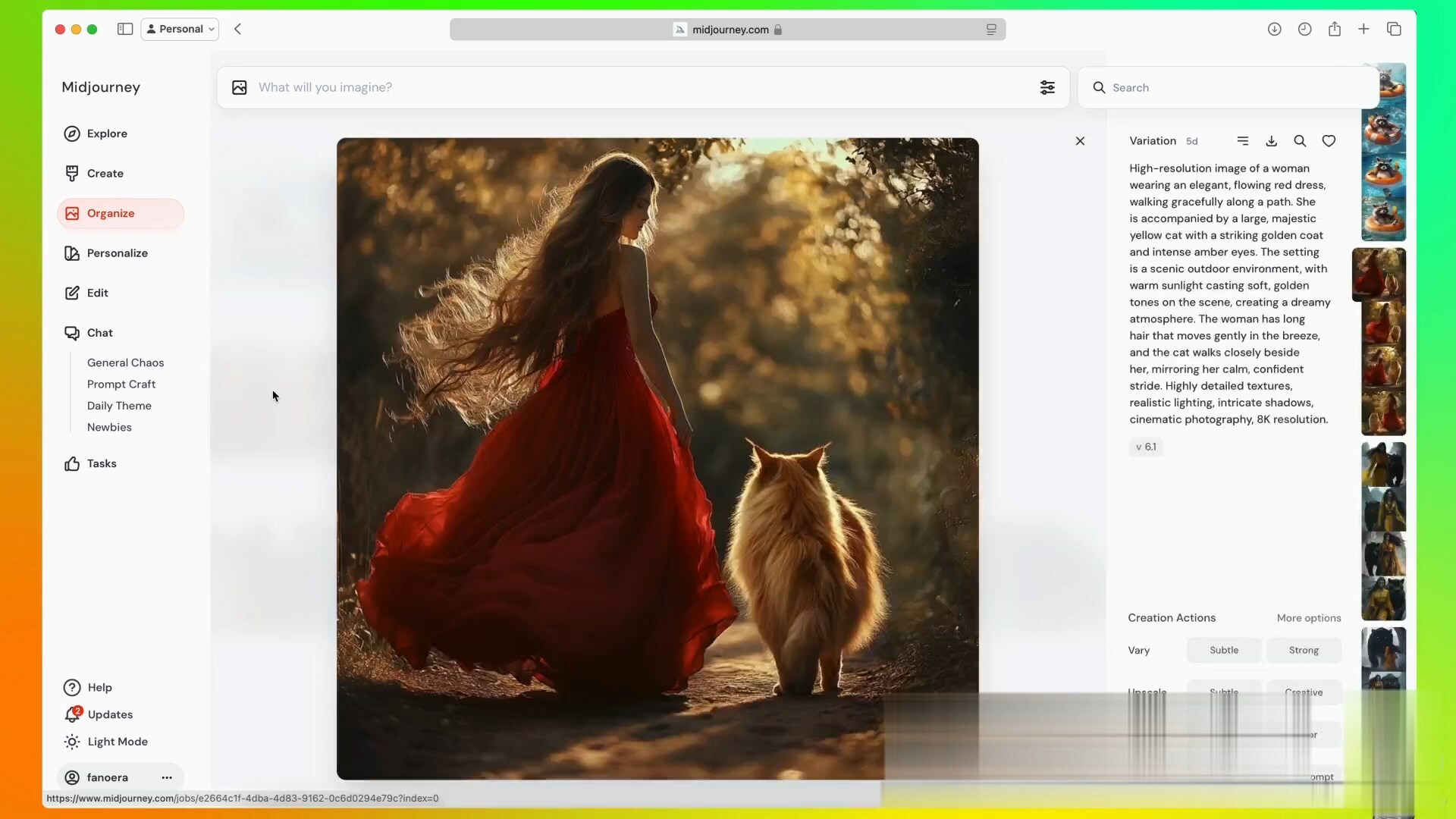
Task: Open the Create page
Action: 105,174
